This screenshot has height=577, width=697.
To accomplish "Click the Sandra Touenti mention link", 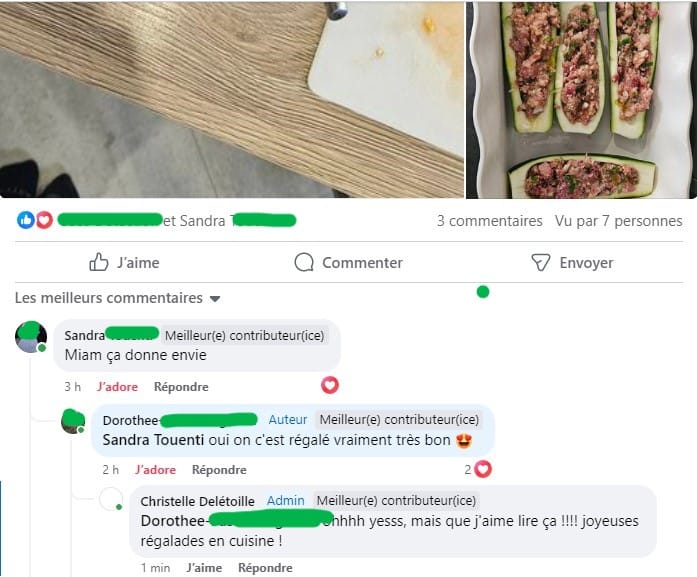I will click(153, 440).
